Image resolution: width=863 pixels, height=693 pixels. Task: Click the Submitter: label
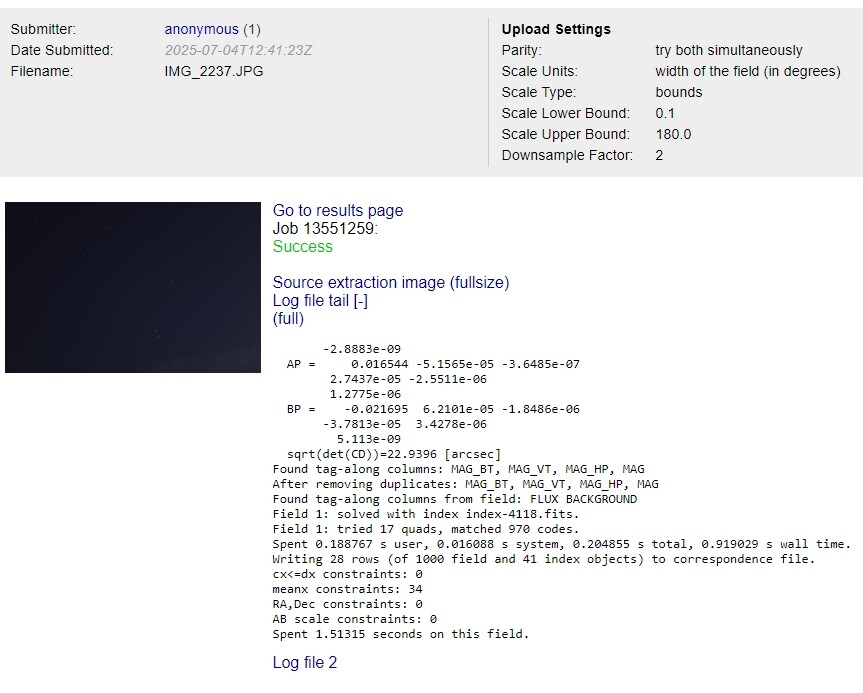pyautogui.click(x=43, y=29)
